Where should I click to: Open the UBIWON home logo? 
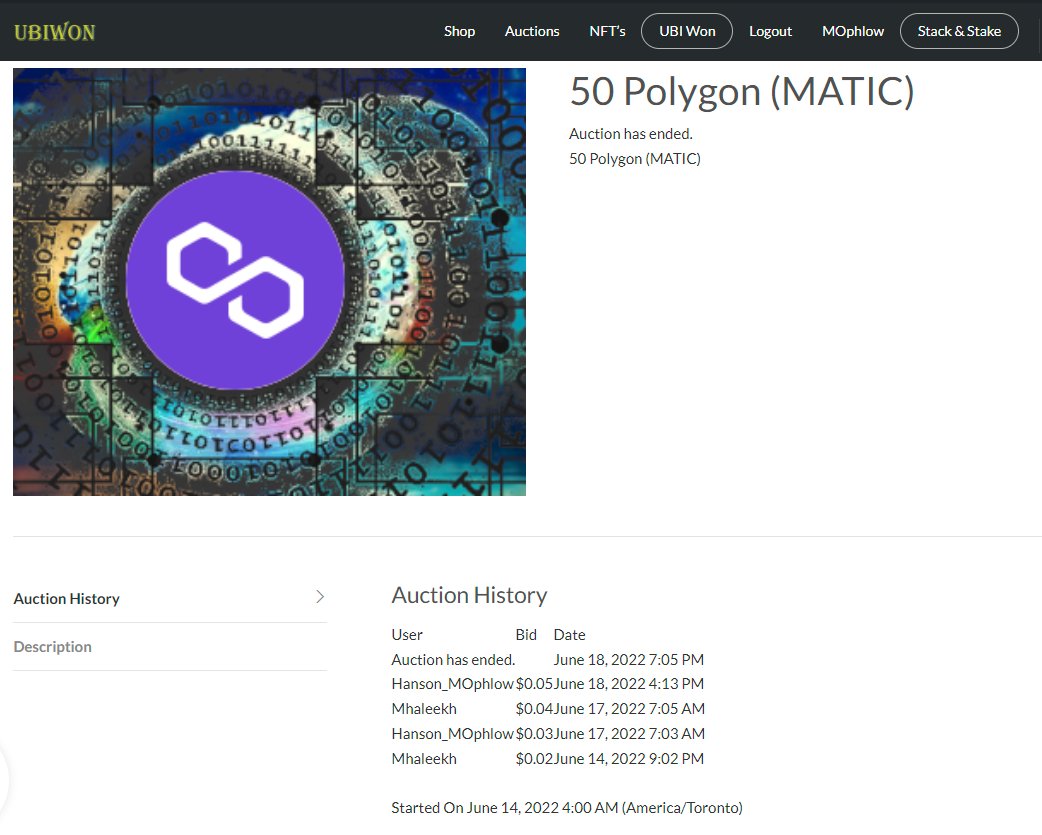(x=54, y=32)
